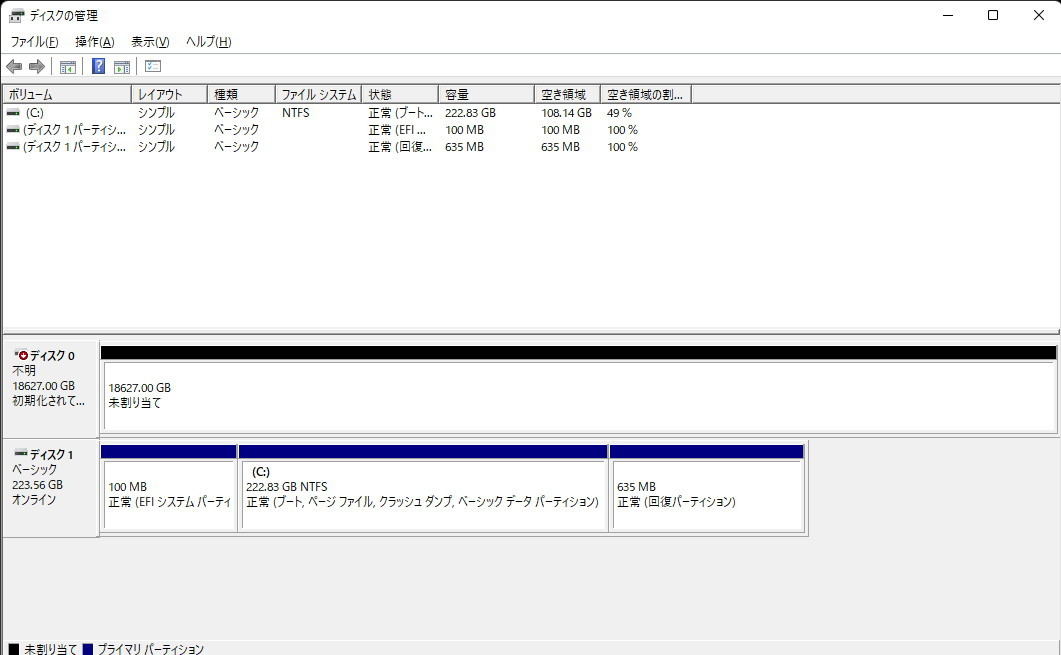Click the black 未割り当て legend swatch
The image size is (1061, 655).
pos(14,650)
